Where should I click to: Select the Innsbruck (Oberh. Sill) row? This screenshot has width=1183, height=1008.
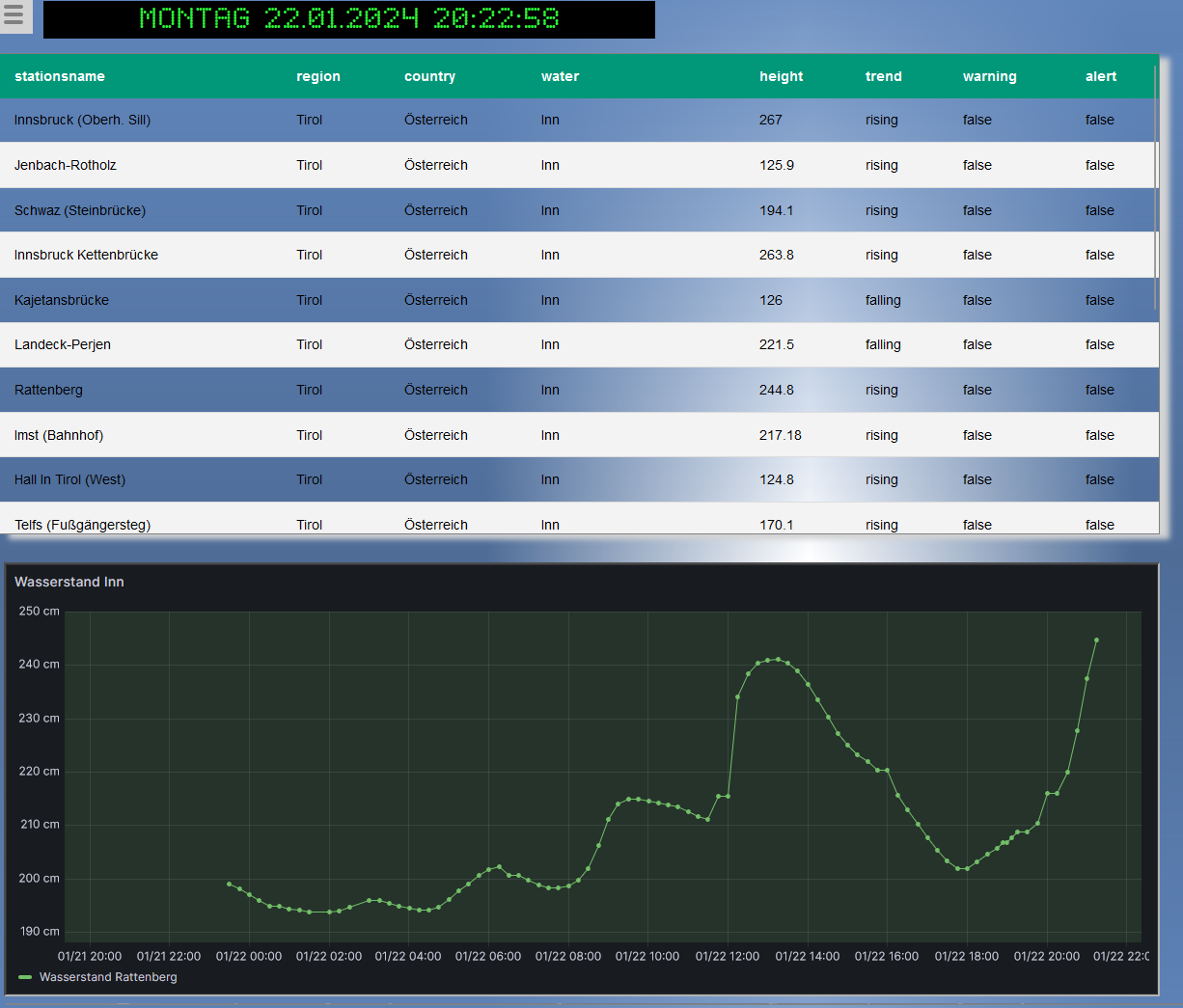[x=82, y=120]
